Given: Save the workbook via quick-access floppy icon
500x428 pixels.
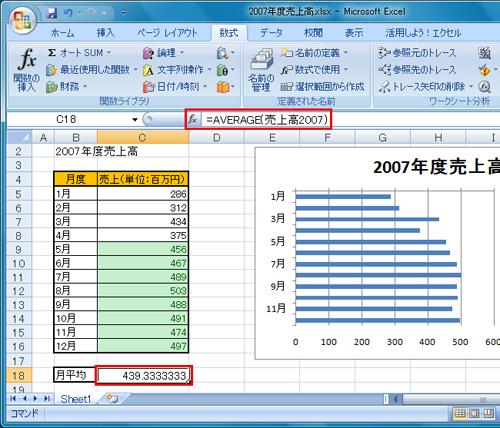Looking at the screenshot, I should pos(51,13).
